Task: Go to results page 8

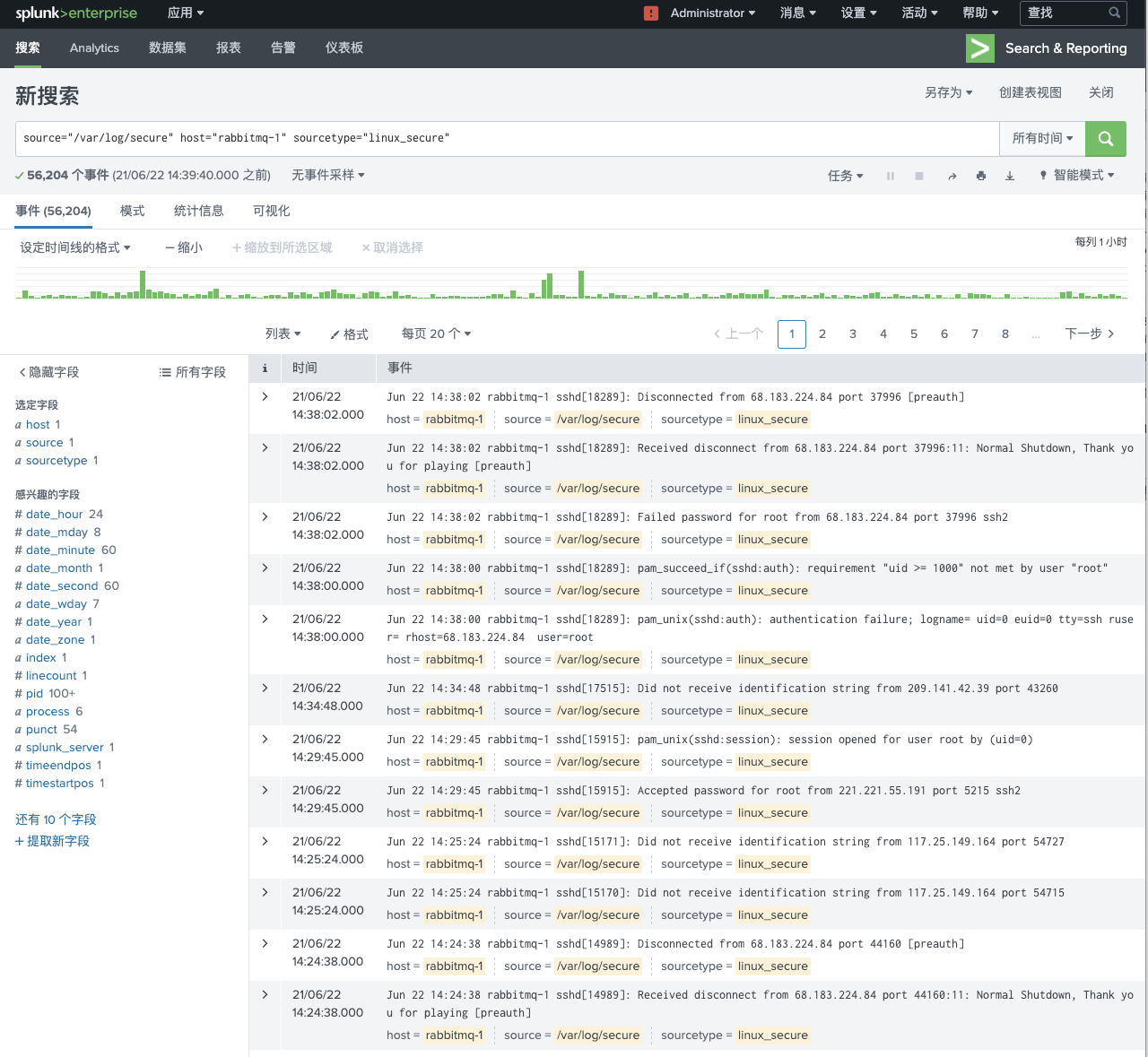Action: pos(1005,334)
